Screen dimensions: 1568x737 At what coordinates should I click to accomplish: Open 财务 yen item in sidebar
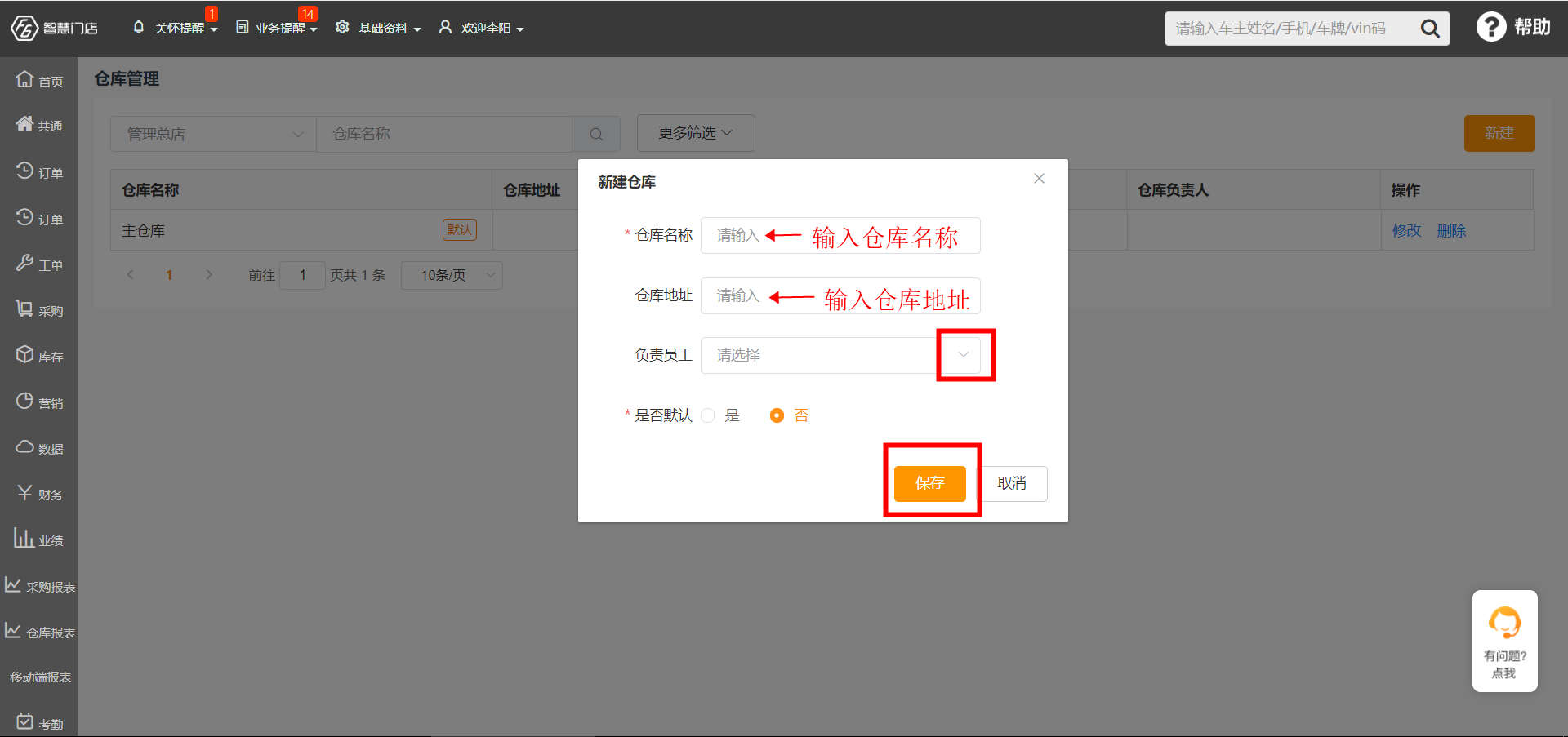(x=38, y=494)
